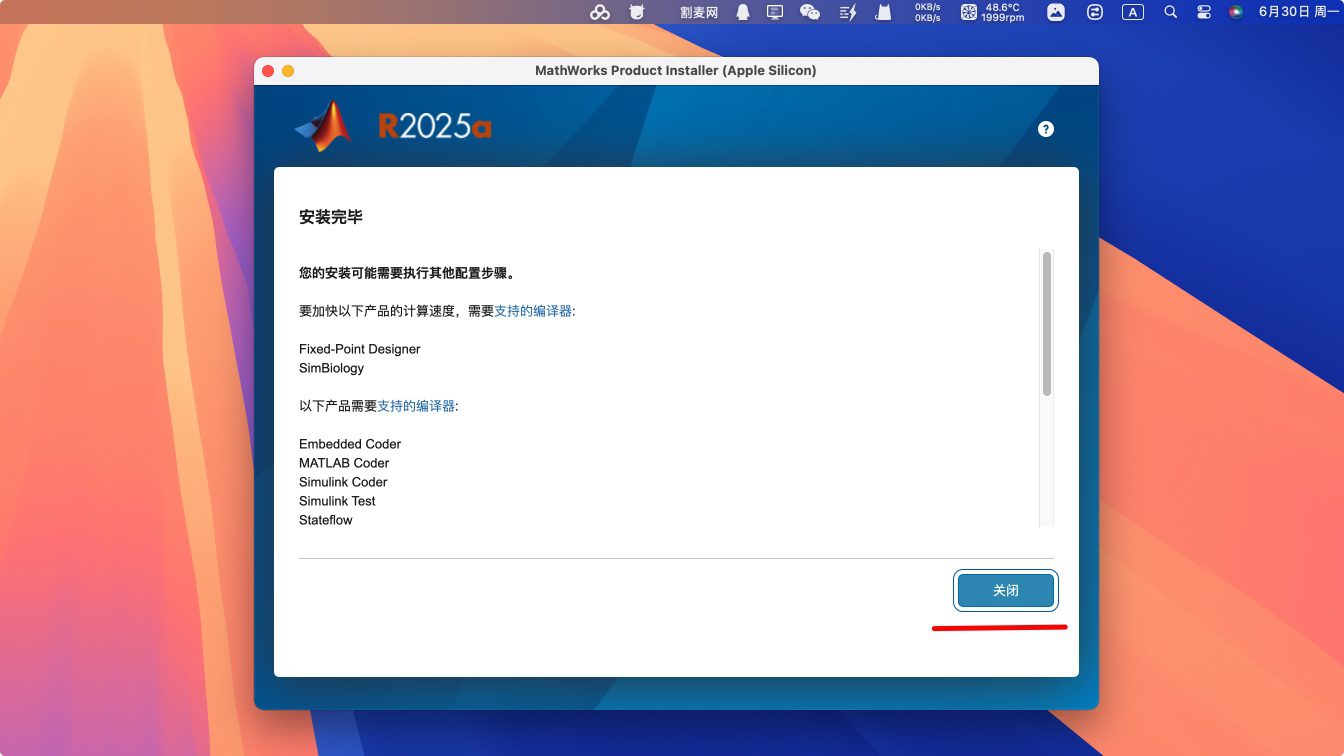This screenshot has height=756, width=1344.
Task: Minimize the installer with the yellow button
Action: 288,71
